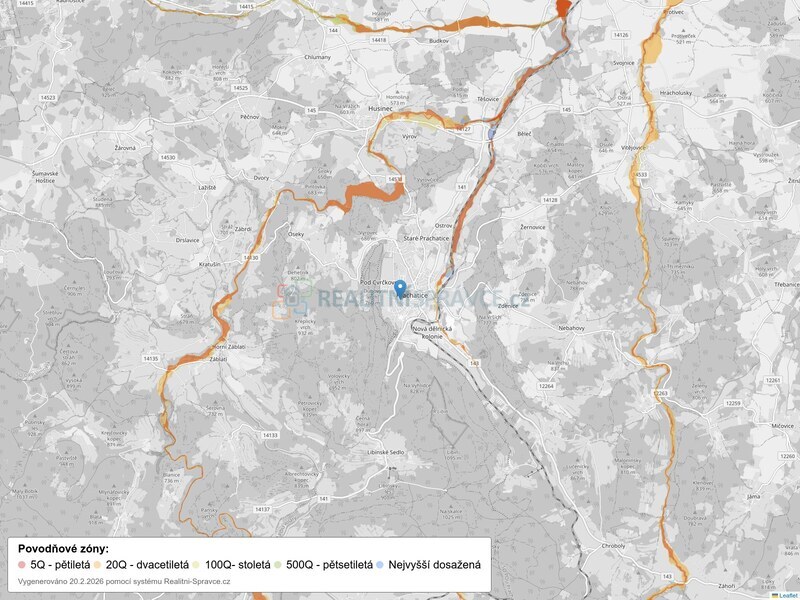Select the yellow 100Q stoletá legend dot
This screenshot has height=600, width=800.
197,565
